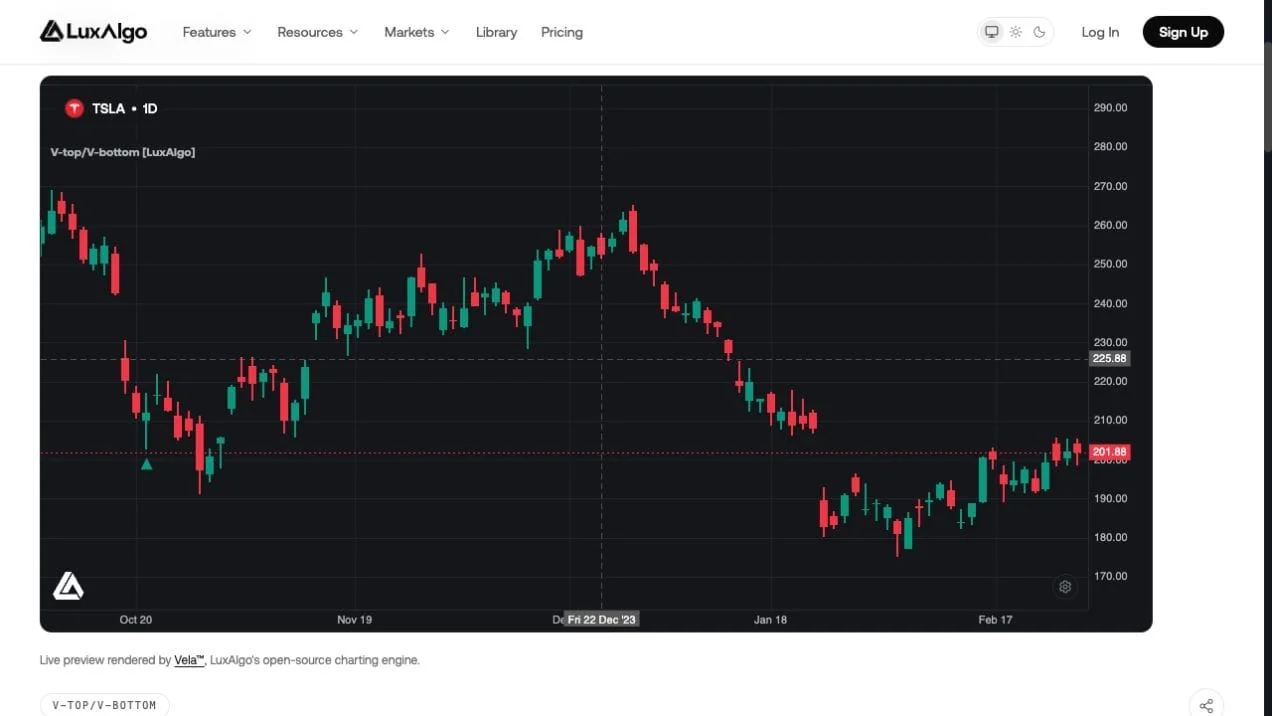
Task: Click the 225.88 crosshair price label
Action: [x=1109, y=358]
